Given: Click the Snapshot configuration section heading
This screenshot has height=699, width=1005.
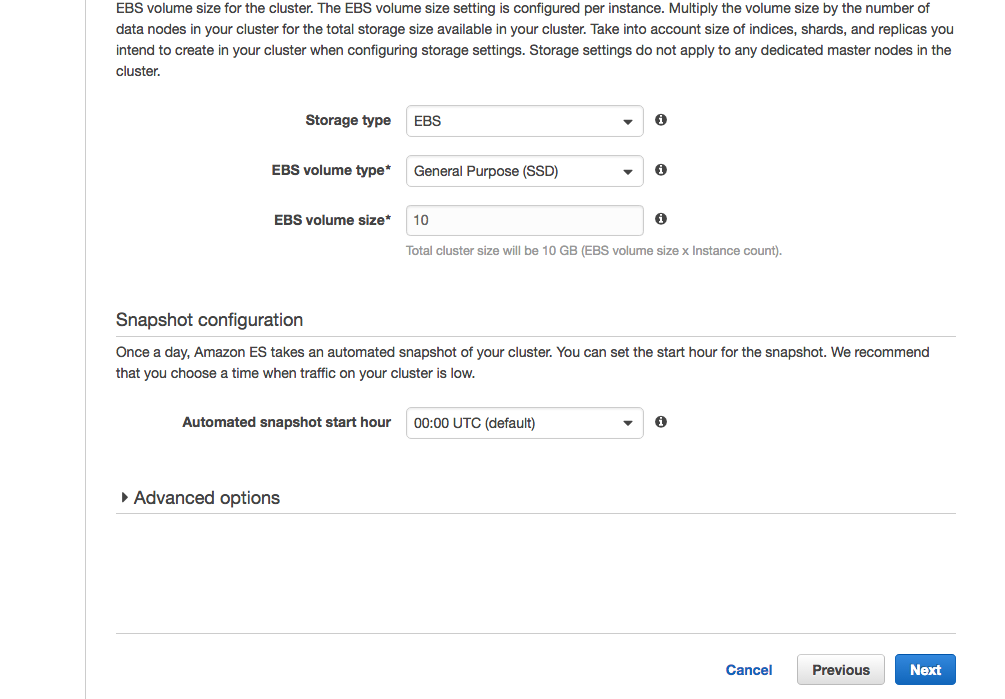Looking at the screenshot, I should tap(209, 320).
